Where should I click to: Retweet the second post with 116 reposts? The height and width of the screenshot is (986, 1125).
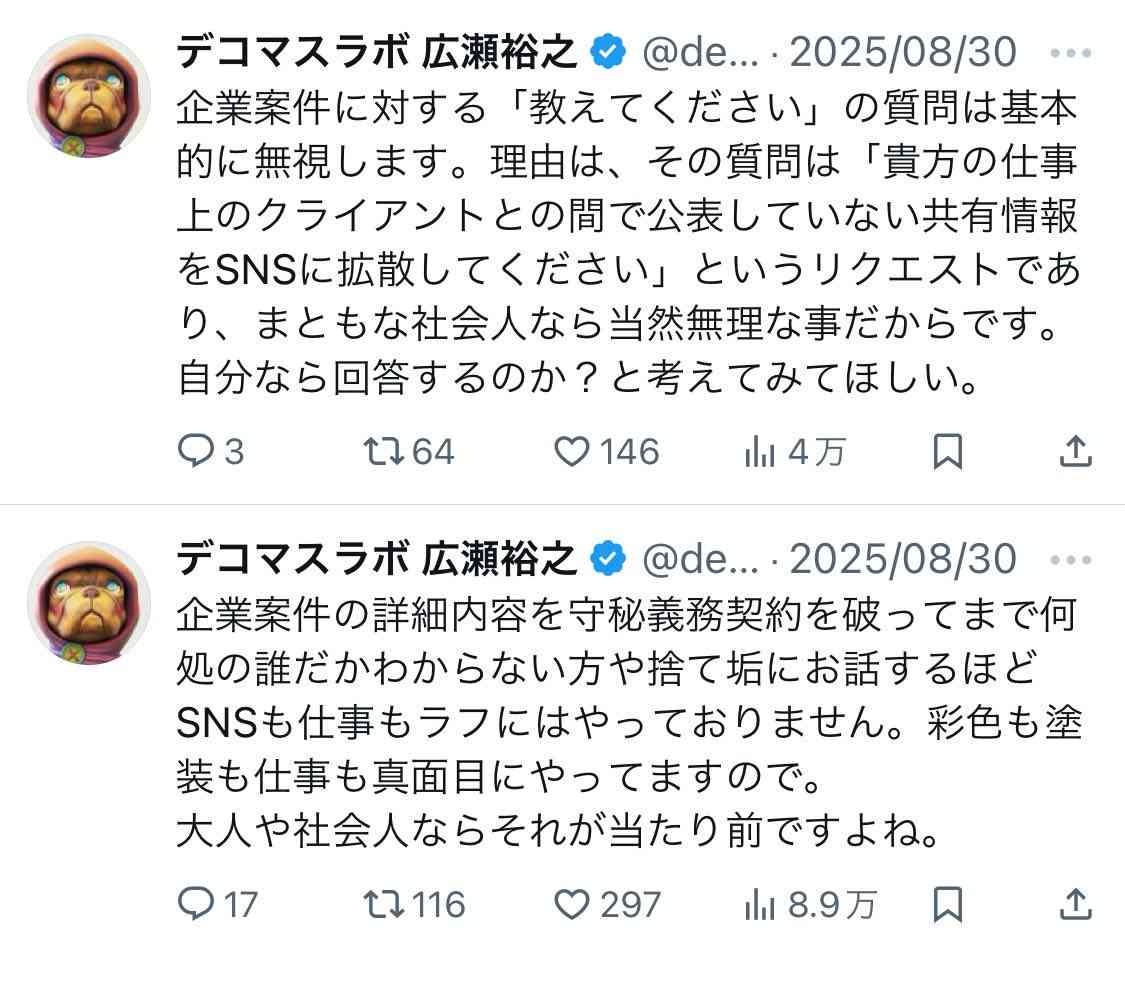tap(383, 905)
